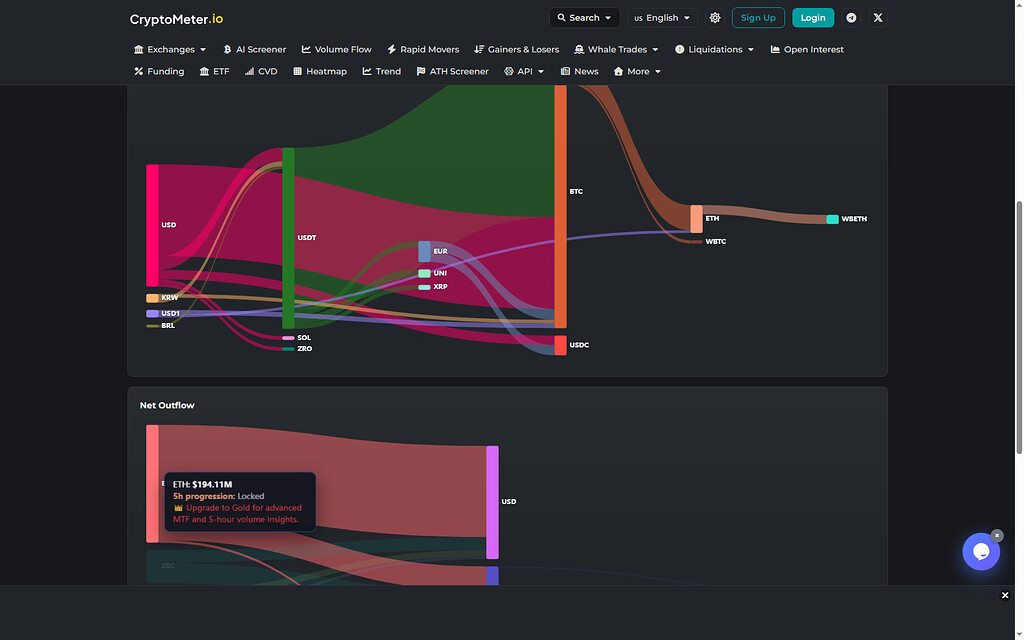Expand the Liquidations menu
Viewport: 1024px width, 640px height.
[x=714, y=50]
